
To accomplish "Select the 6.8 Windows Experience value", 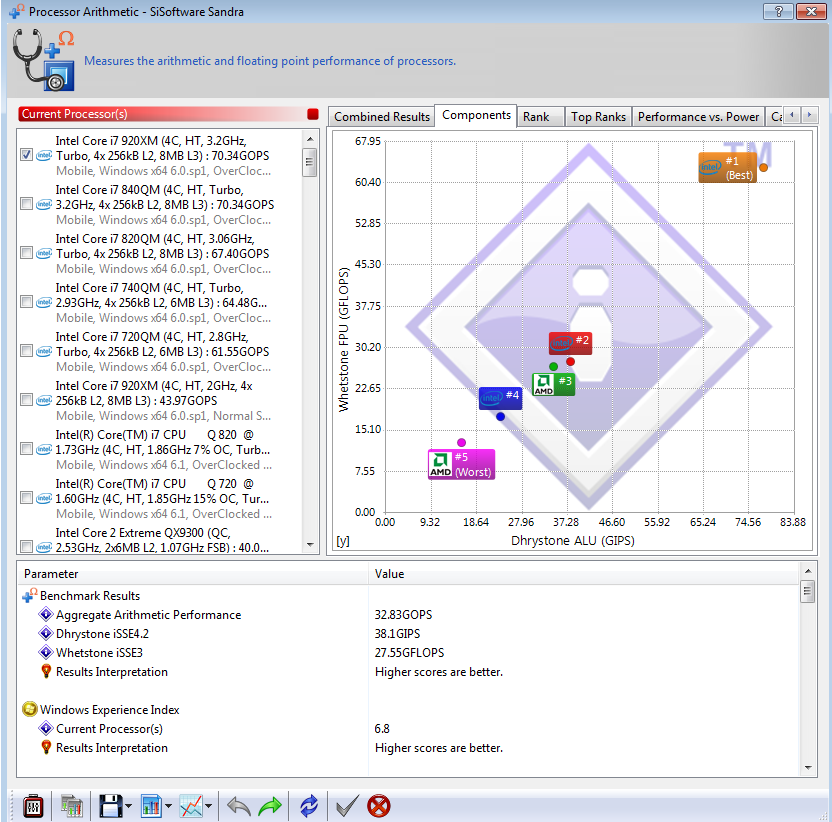I will click(x=382, y=729).
